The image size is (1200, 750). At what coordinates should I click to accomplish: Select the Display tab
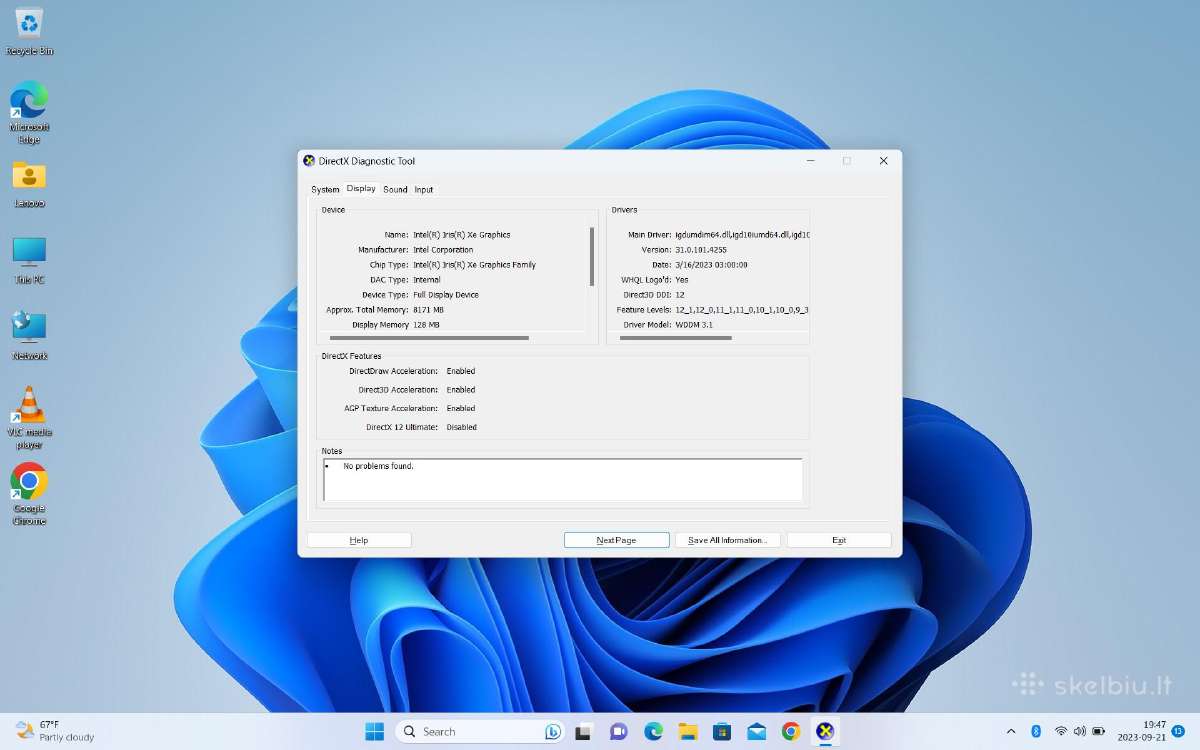coord(361,189)
